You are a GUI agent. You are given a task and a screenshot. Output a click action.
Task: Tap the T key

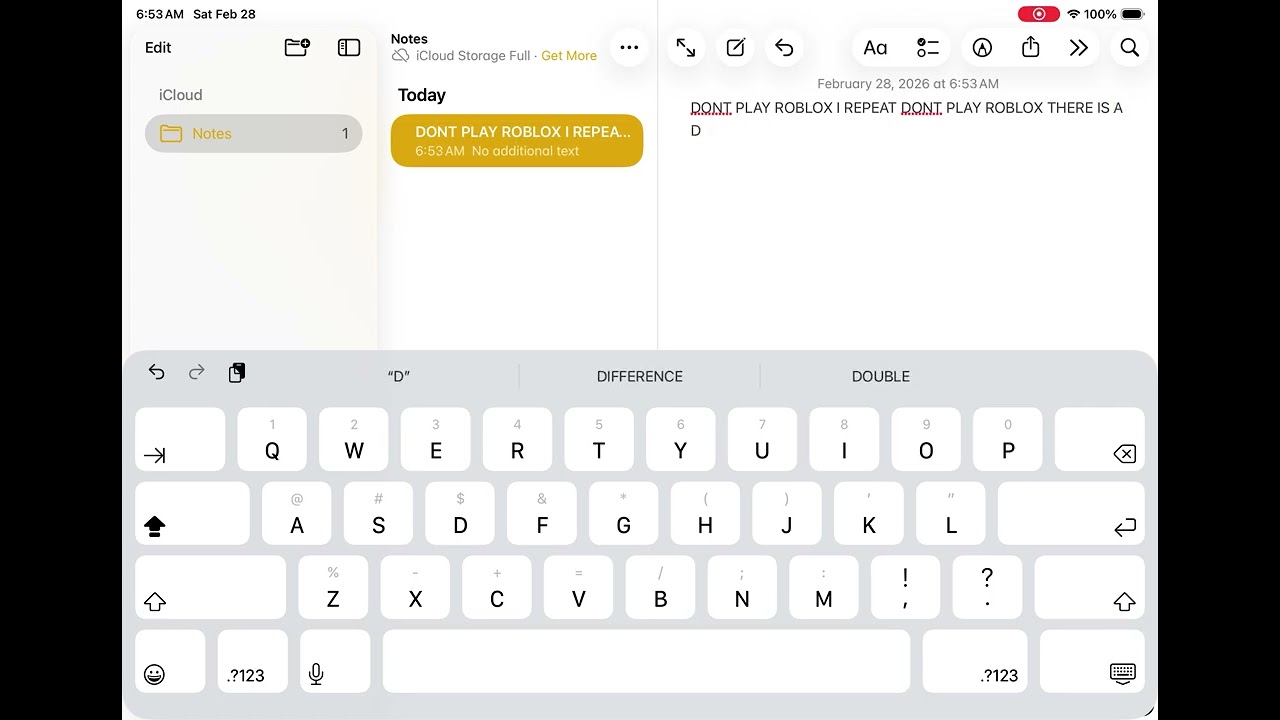[x=599, y=439]
